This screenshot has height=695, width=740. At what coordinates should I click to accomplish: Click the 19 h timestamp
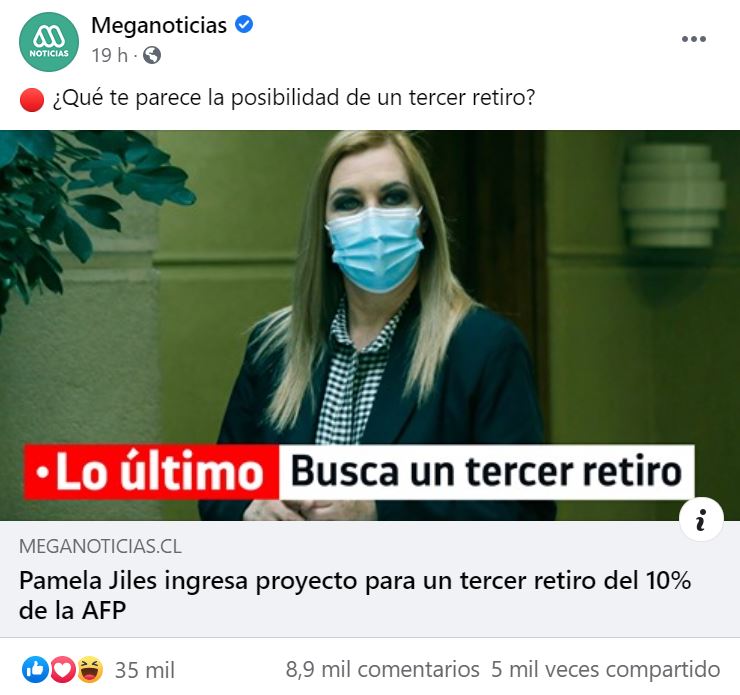110,56
